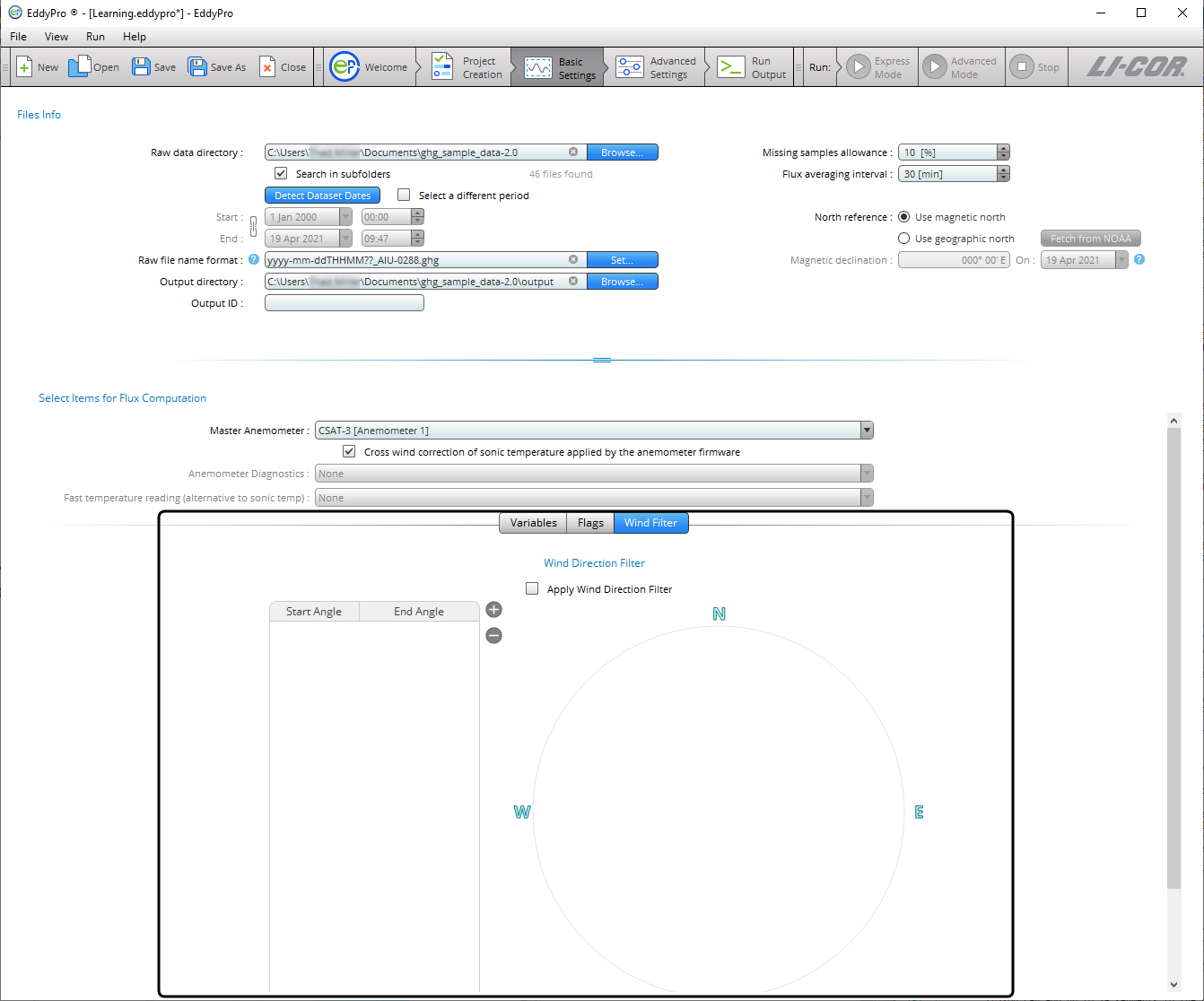The image size is (1204, 1001).
Task: Browse for the output directory
Action: (623, 282)
